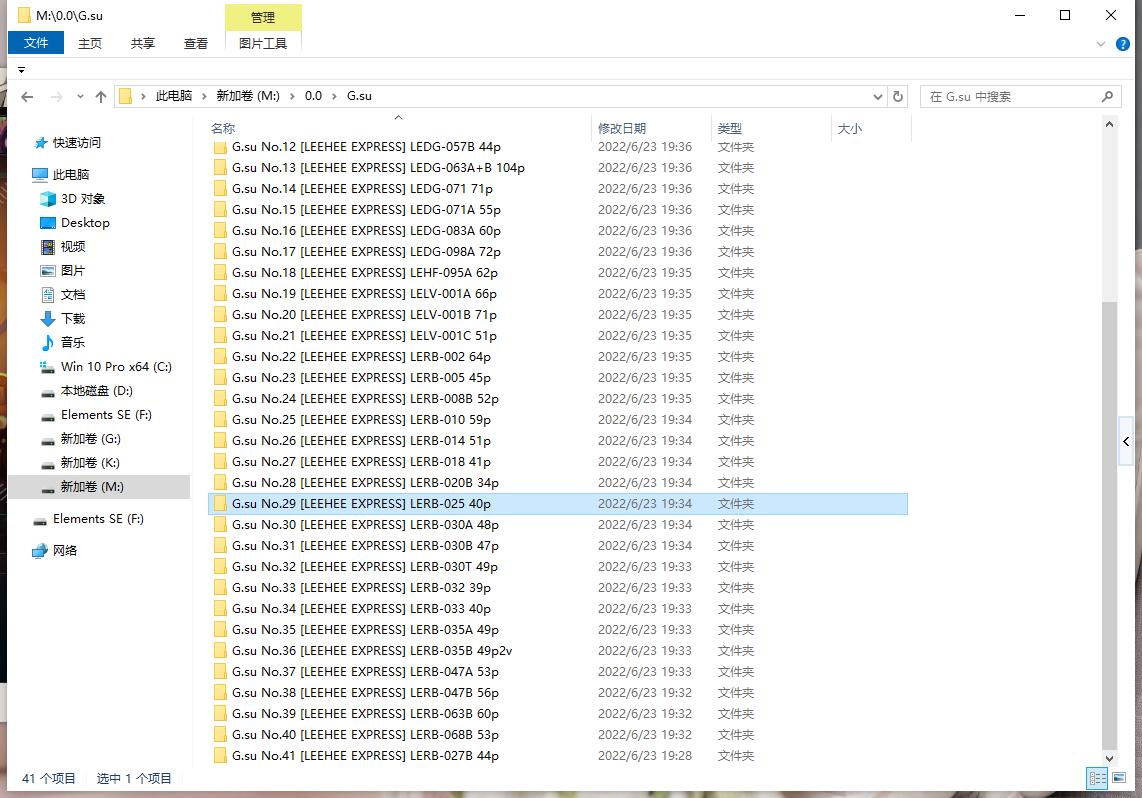Viewport: 1142px width, 798px height.
Task: Expand breadcrumb arrow after 0.0
Action: pos(334,96)
